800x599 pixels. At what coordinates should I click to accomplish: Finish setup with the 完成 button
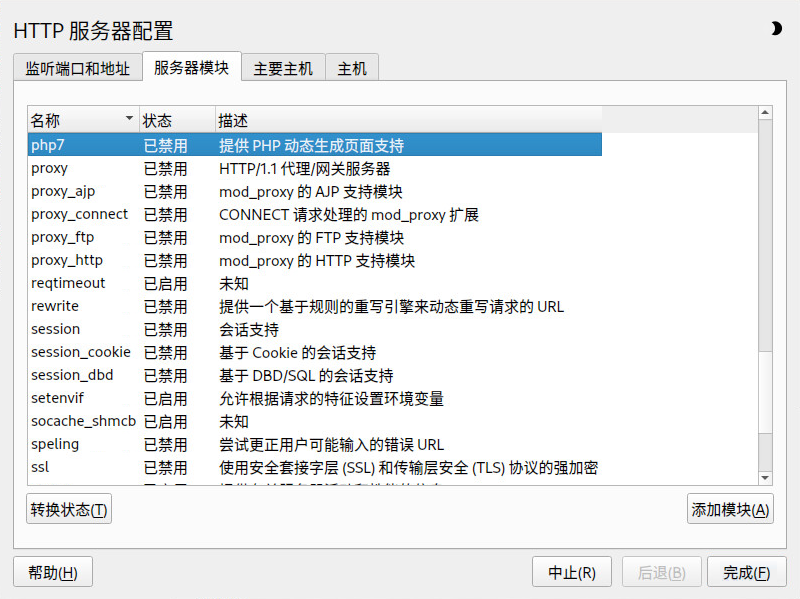(746, 573)
